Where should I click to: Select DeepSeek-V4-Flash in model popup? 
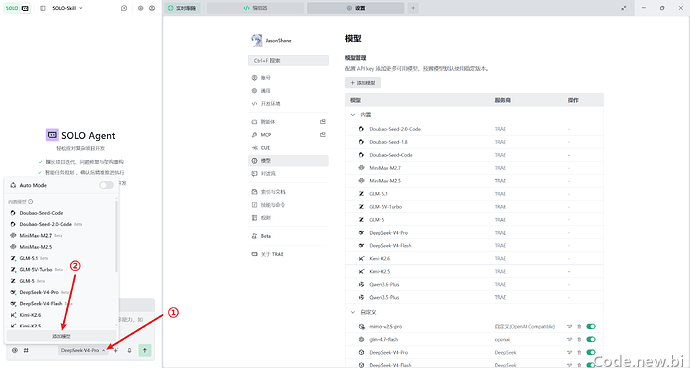[61, 304]
